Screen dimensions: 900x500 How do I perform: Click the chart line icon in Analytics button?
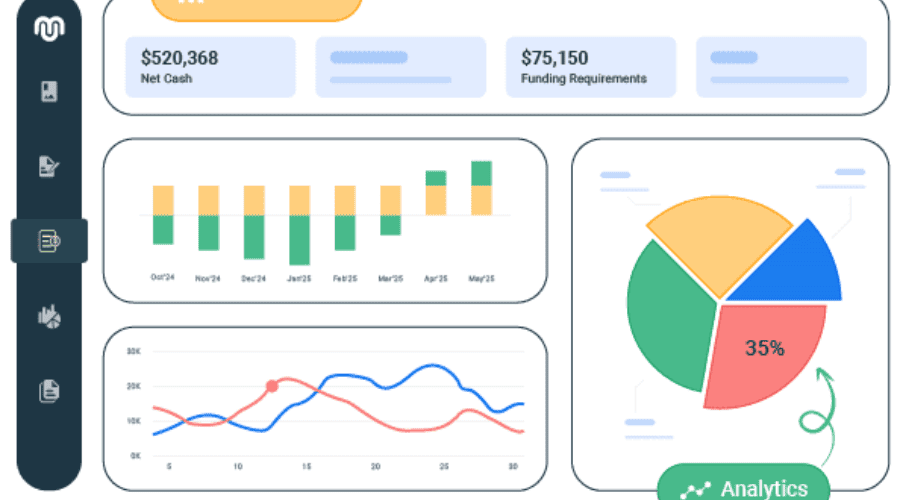(695, 490)
